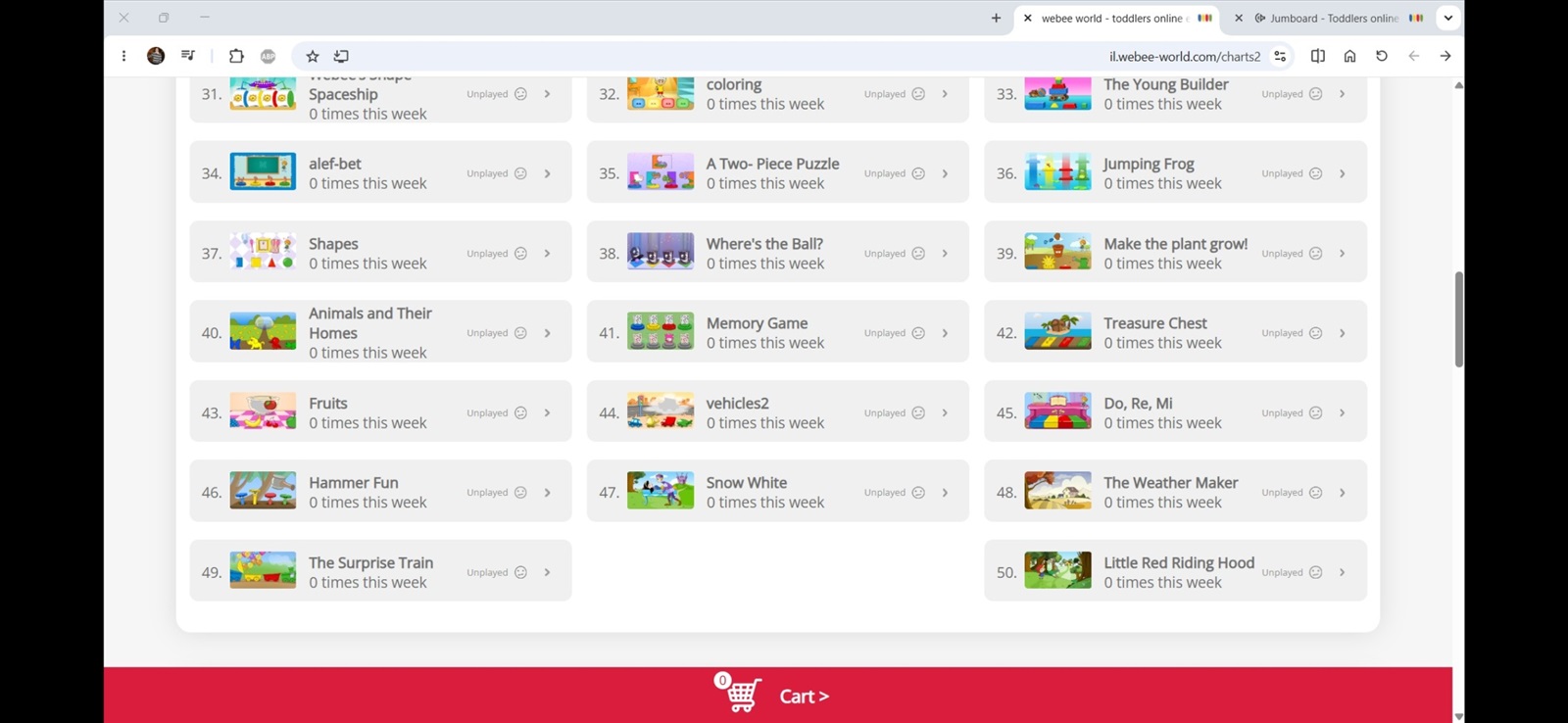Click the Unplayed label on Hammer Fun
The height and width of the screenshot is (723, 1568).
(487, 493)
